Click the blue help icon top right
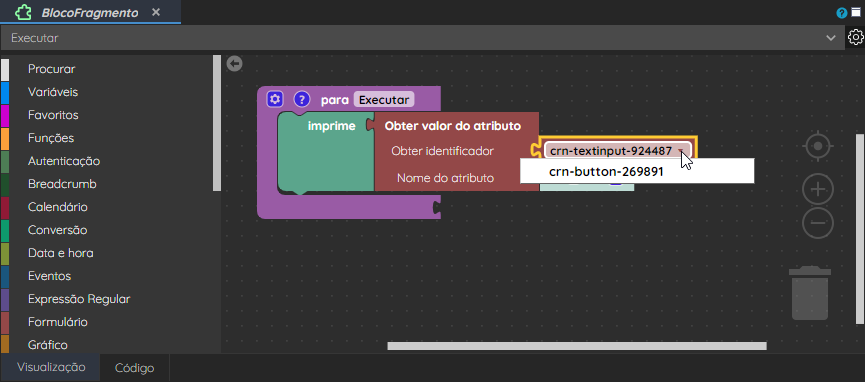This screenshot has width=865, height=382. (842, 13)
